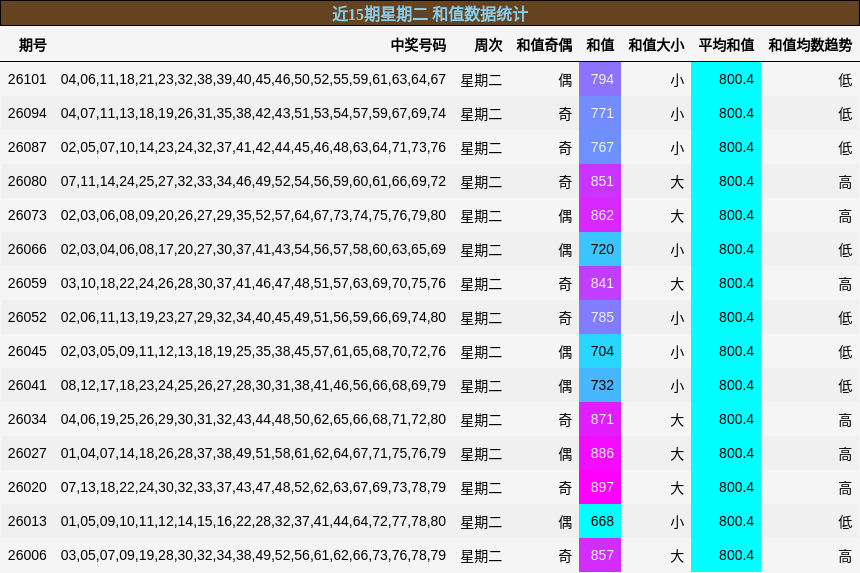Image resolution: width=860 pixels, height=573 pixels.
Task: Select period number 26059
Action: coord(27,283)
